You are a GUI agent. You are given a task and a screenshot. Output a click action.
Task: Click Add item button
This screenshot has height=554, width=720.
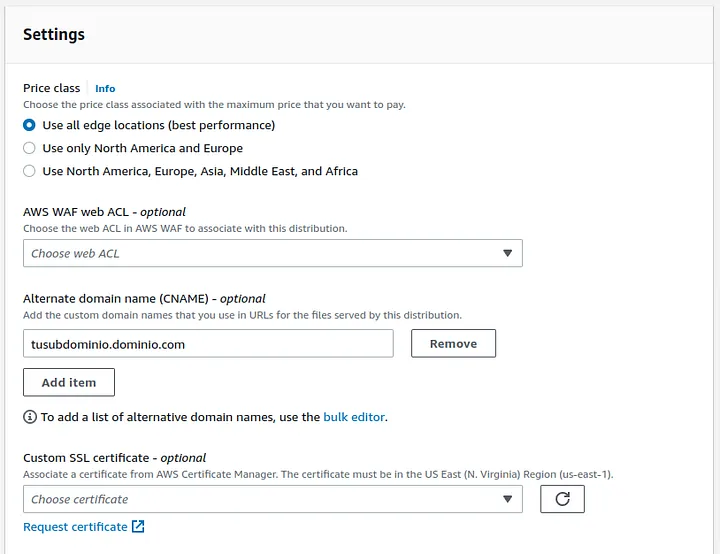69,382
